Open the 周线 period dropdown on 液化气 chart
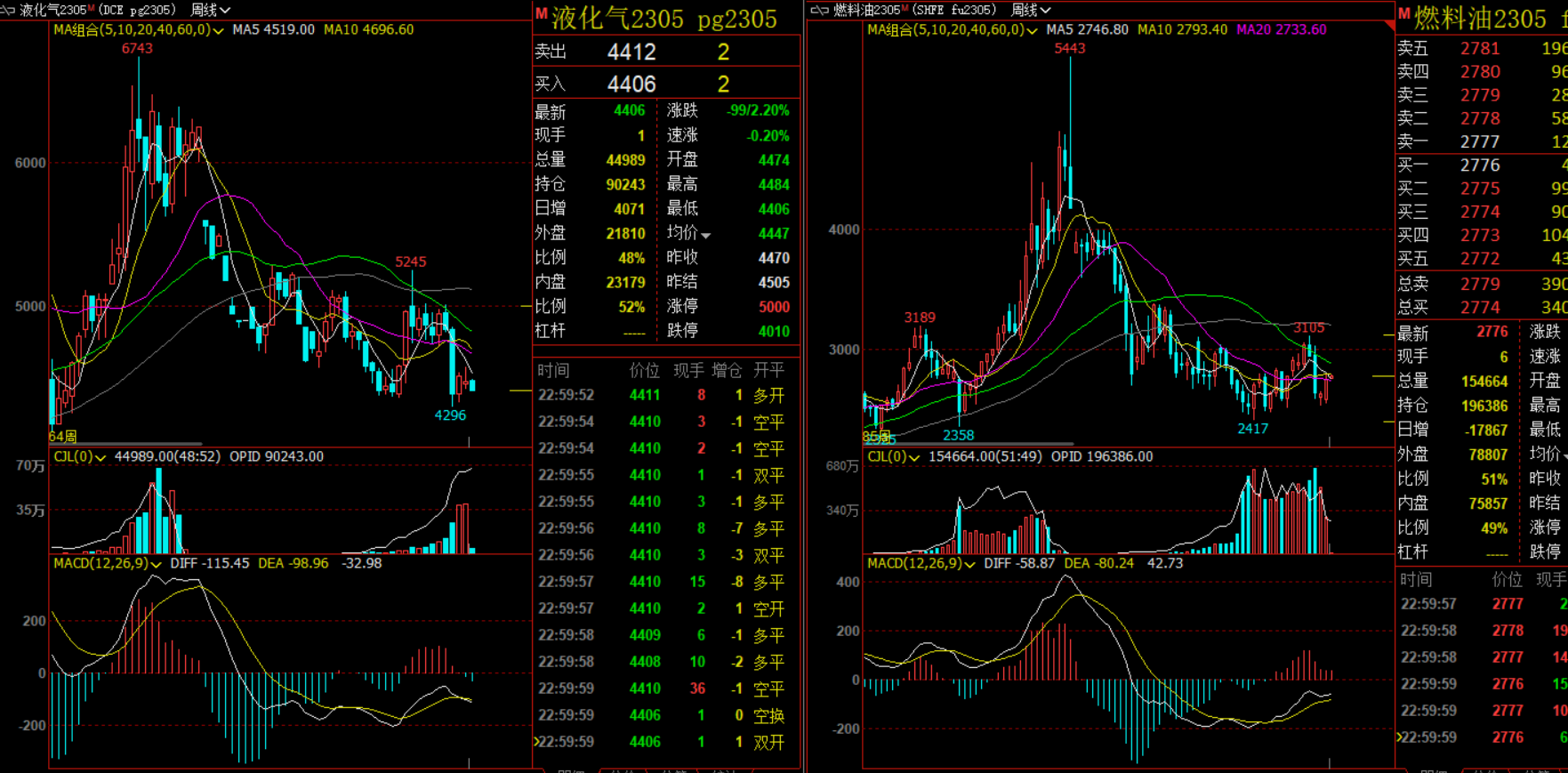Image resolution: width=1568 pixels, height=773 pixels. tap(211, 10)
